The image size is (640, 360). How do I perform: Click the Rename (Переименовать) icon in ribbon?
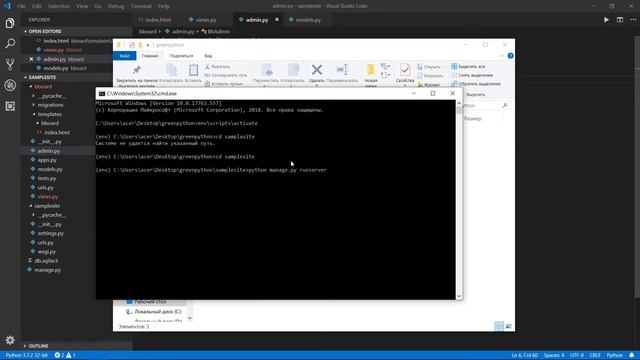point(342,70)
